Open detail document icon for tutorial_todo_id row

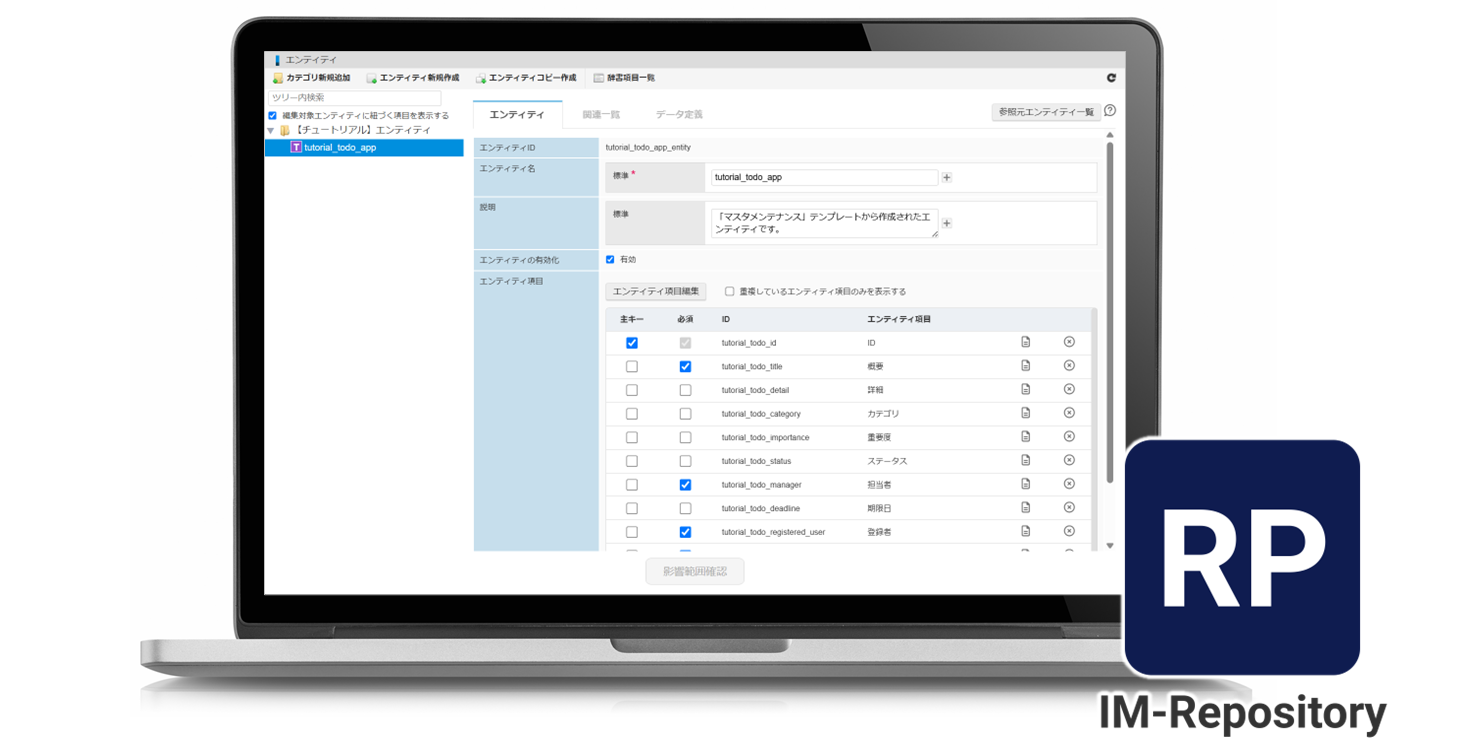pos(1026,342)
